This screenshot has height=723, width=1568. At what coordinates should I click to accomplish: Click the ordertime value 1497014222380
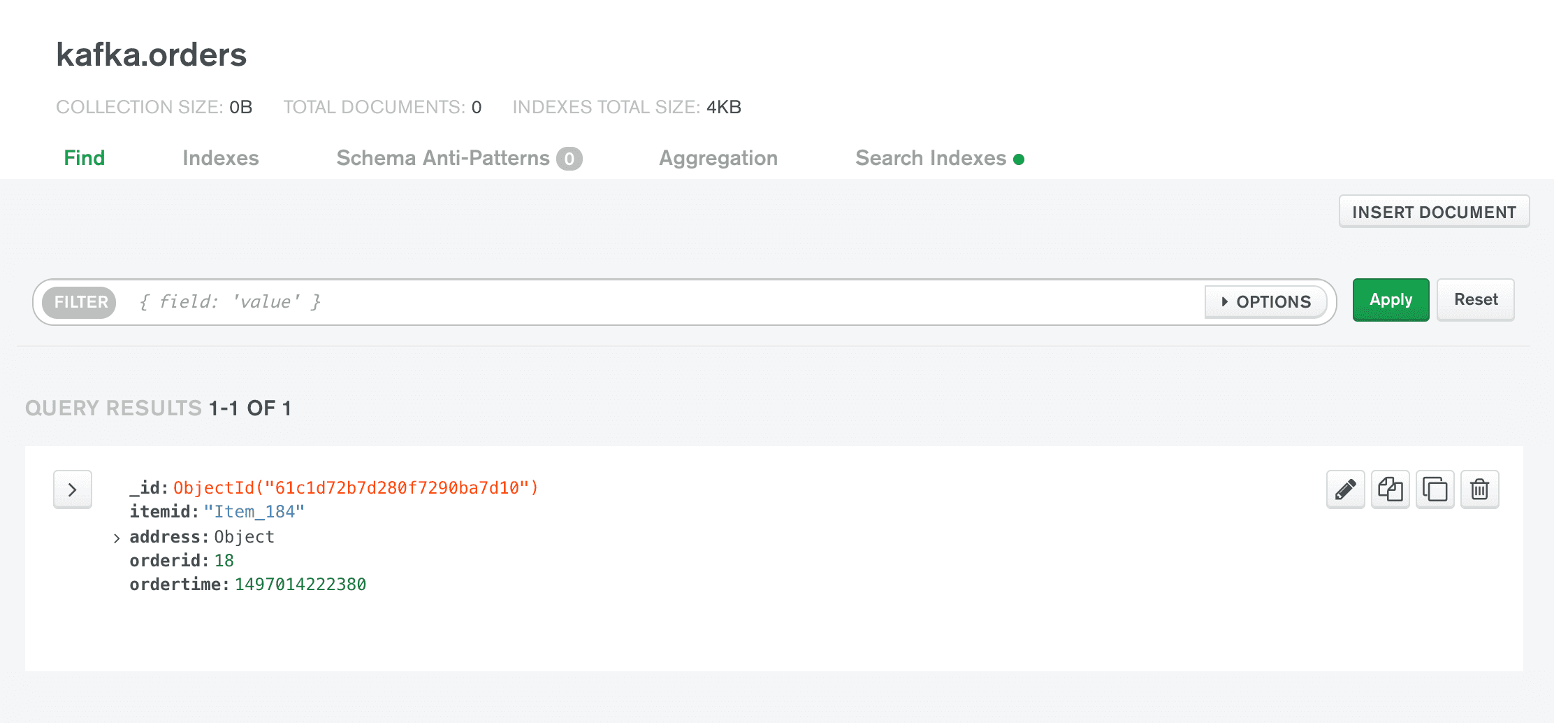300,585
